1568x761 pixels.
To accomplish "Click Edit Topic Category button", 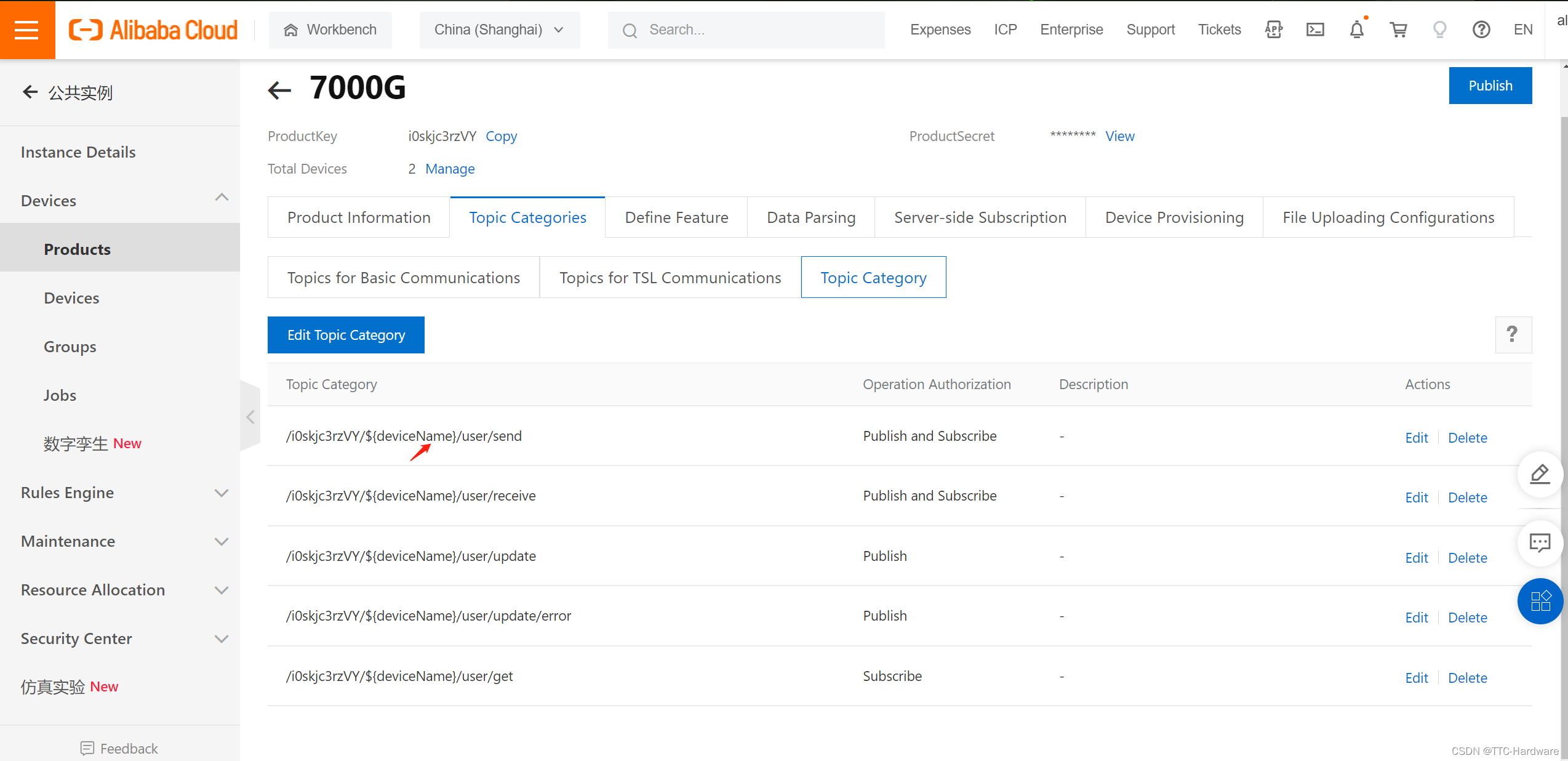I will [346, 335].
